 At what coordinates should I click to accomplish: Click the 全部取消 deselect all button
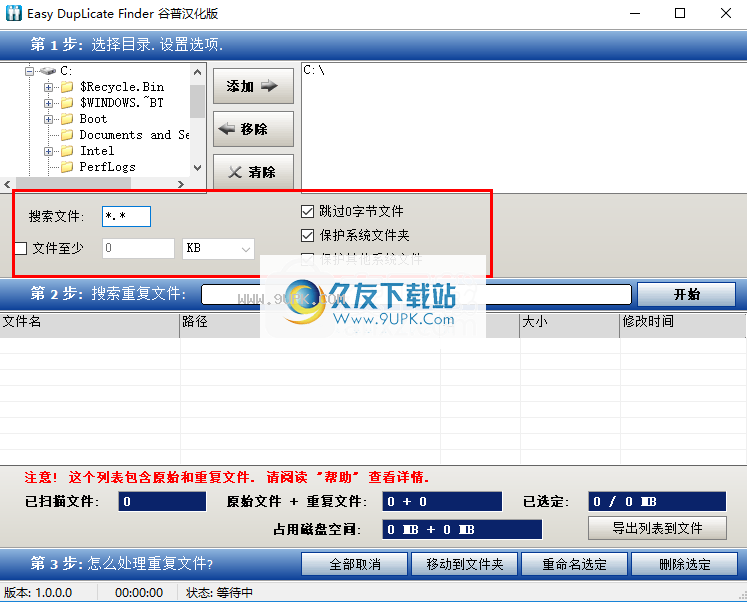click(x=354, y=564)
